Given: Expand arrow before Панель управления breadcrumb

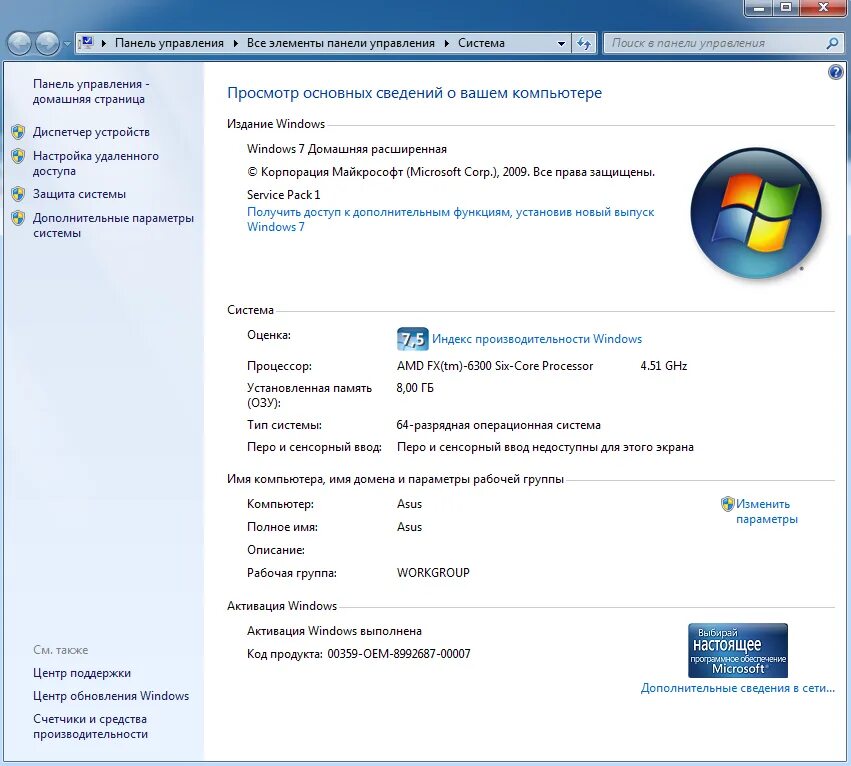Looking at the screenshot, I should [104, 43].
